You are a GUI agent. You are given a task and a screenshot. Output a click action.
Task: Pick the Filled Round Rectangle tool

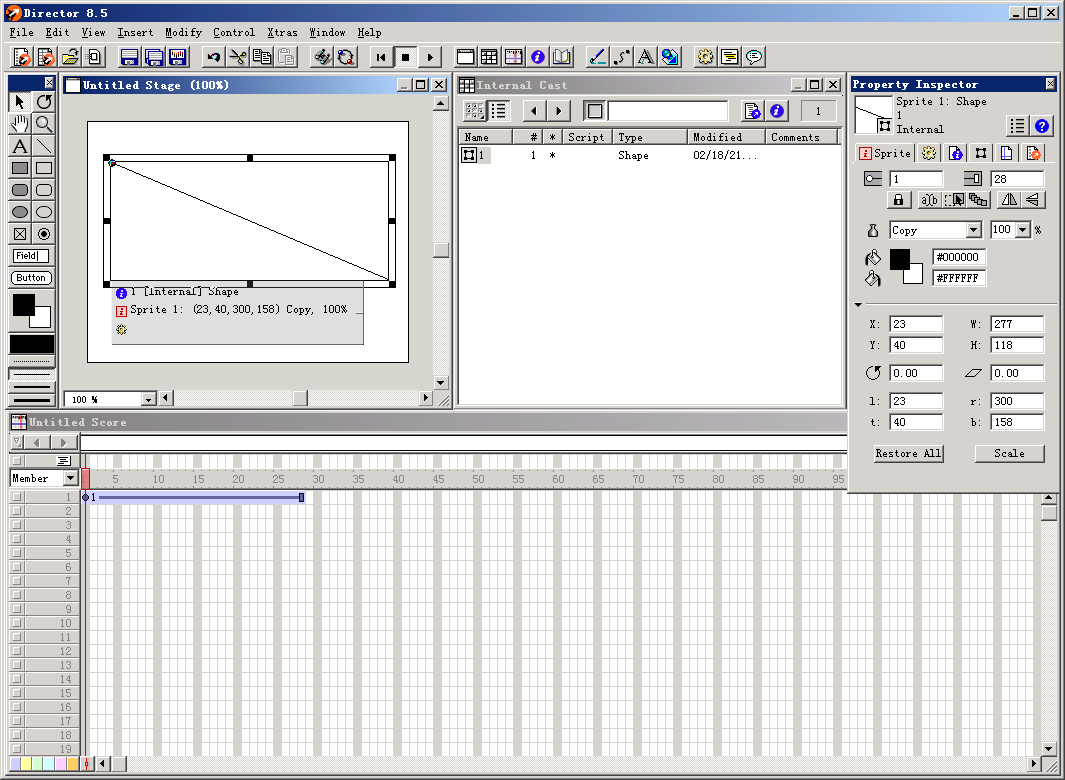[20, 190]
